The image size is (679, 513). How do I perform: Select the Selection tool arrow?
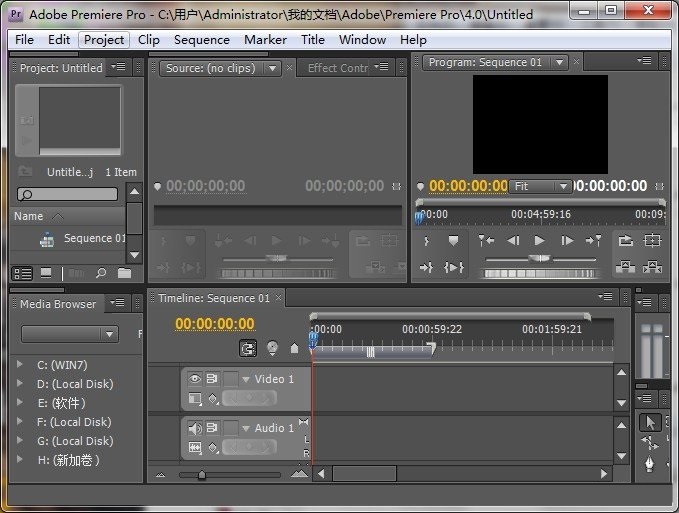650,423
